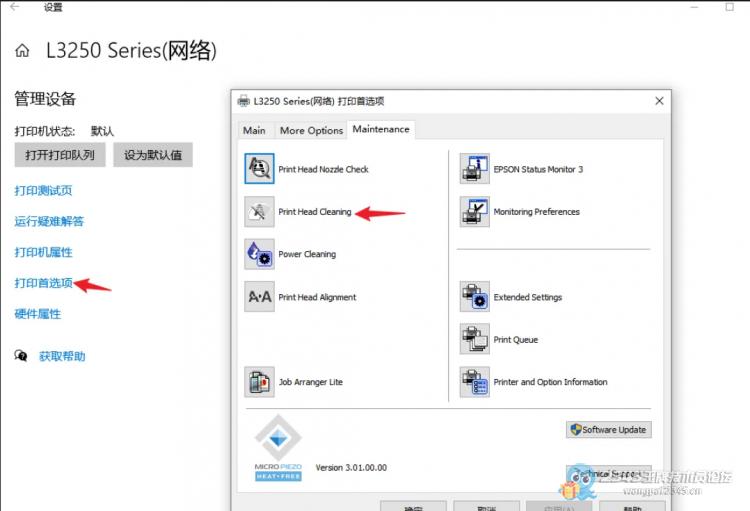Click 设为默认值 button

tap(152, 155)
